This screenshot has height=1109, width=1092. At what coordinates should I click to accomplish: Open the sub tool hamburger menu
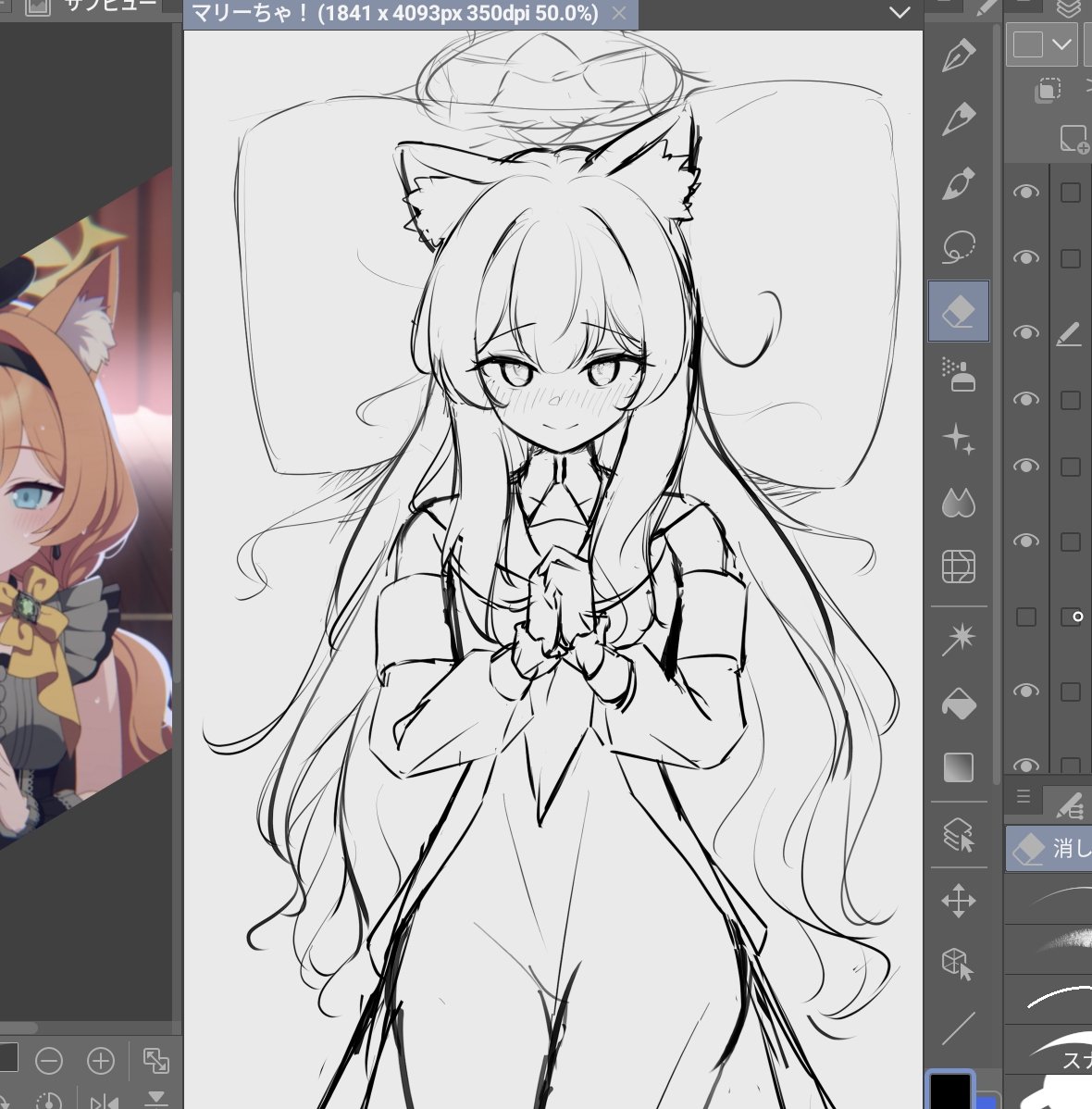pos(1024,797)
